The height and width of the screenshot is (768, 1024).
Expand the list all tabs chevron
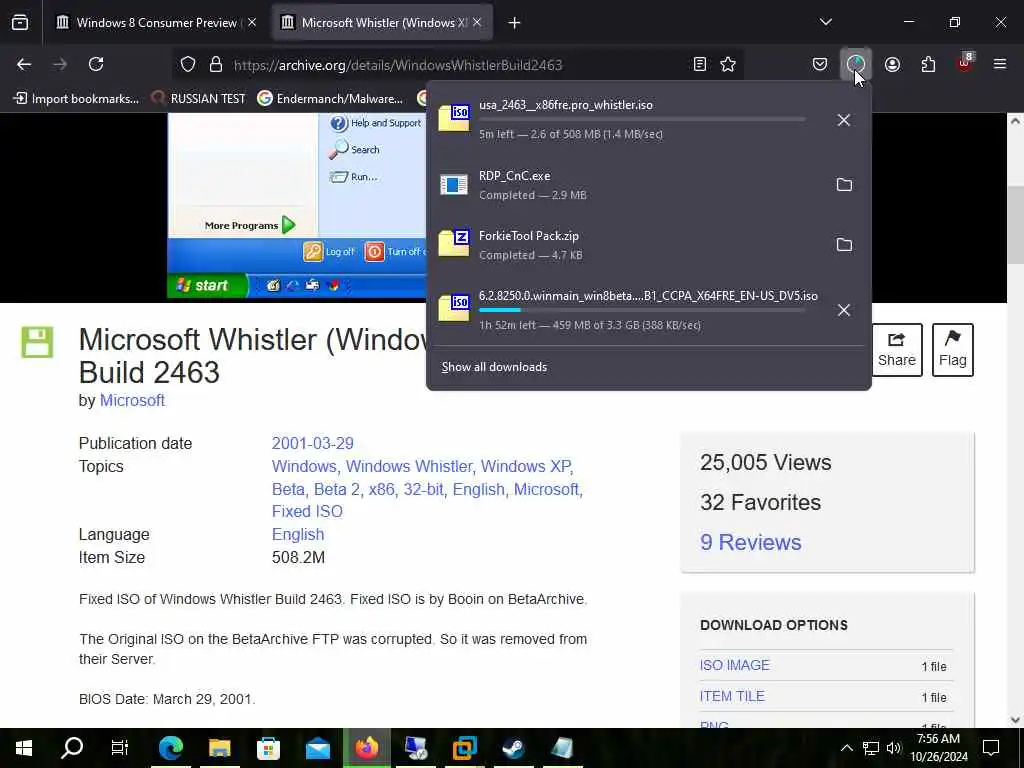[826, 22]
